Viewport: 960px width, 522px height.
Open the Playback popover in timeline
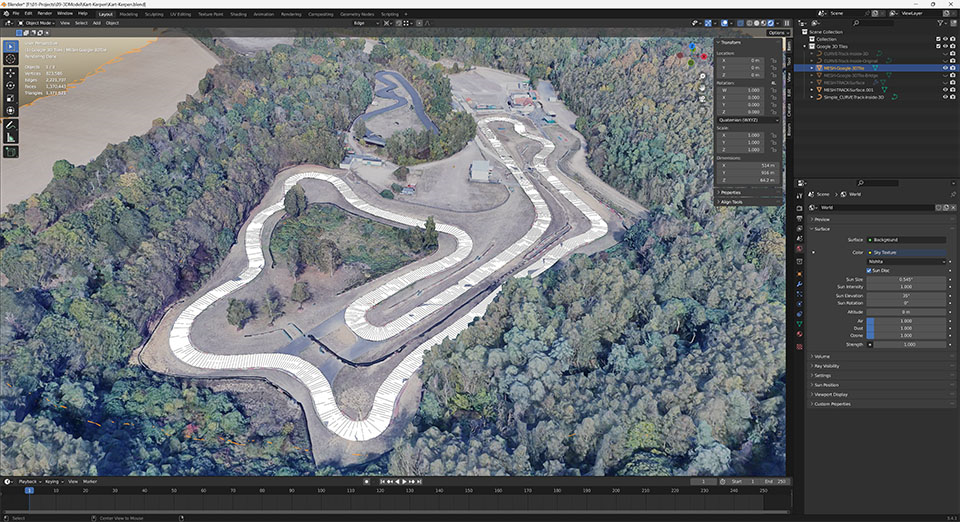pyautogui.click(x=28, y=482)
